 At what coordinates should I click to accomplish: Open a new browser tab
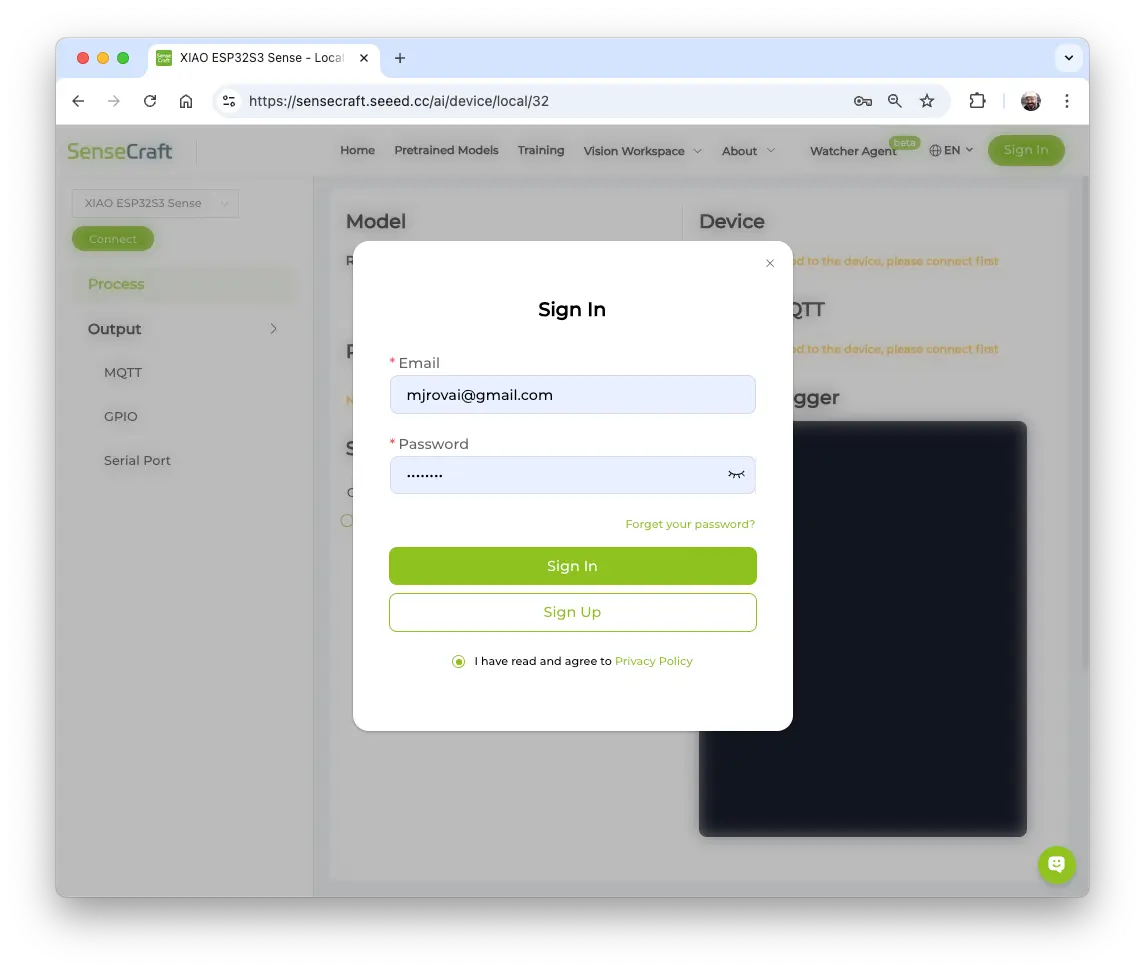(400, 58)
